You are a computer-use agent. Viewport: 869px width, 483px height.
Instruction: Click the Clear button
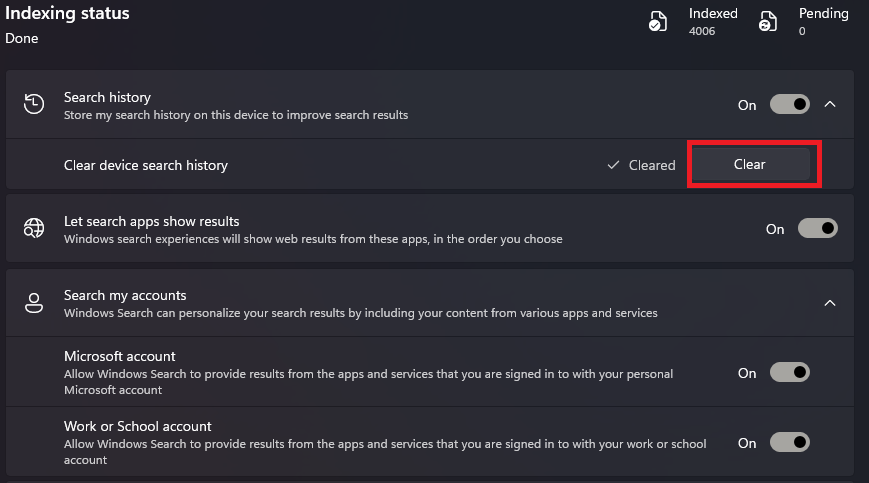click(x=751, y=165)
